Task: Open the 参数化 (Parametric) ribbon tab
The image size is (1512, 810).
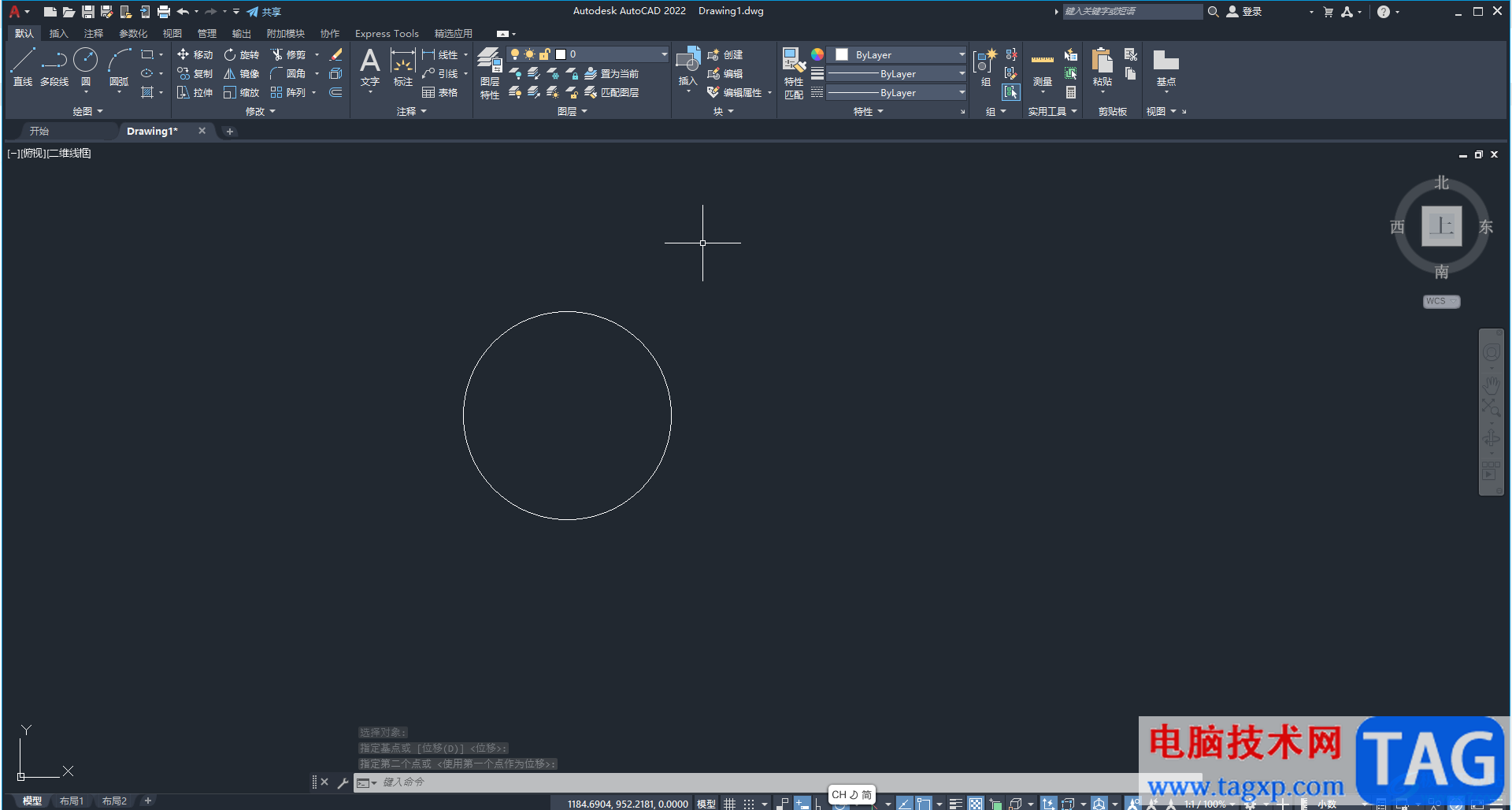Action: click(x=133, y=33)
